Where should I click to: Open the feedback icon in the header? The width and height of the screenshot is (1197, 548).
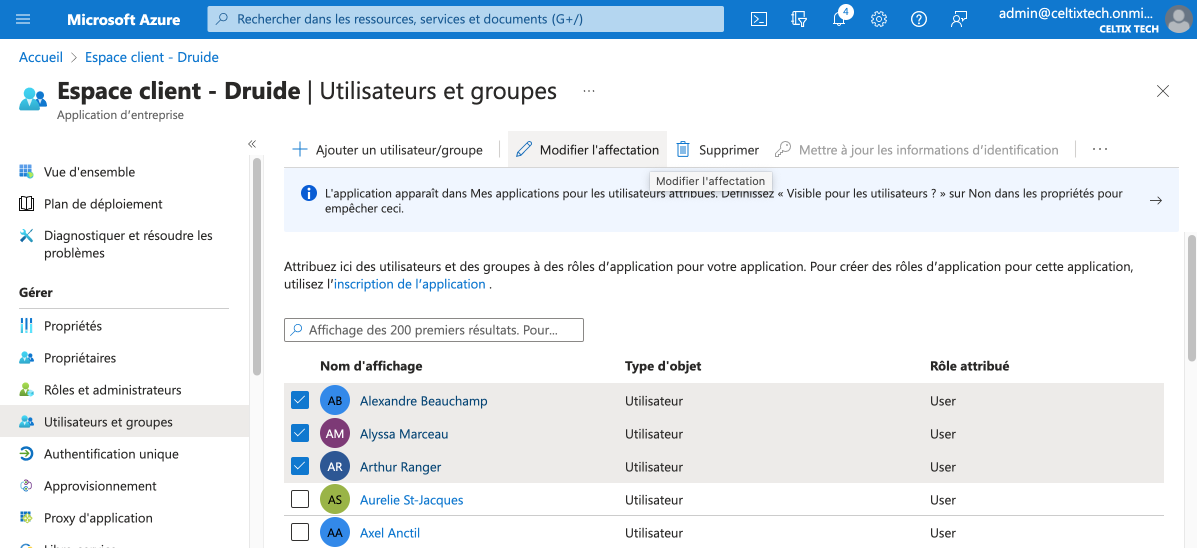959,19
